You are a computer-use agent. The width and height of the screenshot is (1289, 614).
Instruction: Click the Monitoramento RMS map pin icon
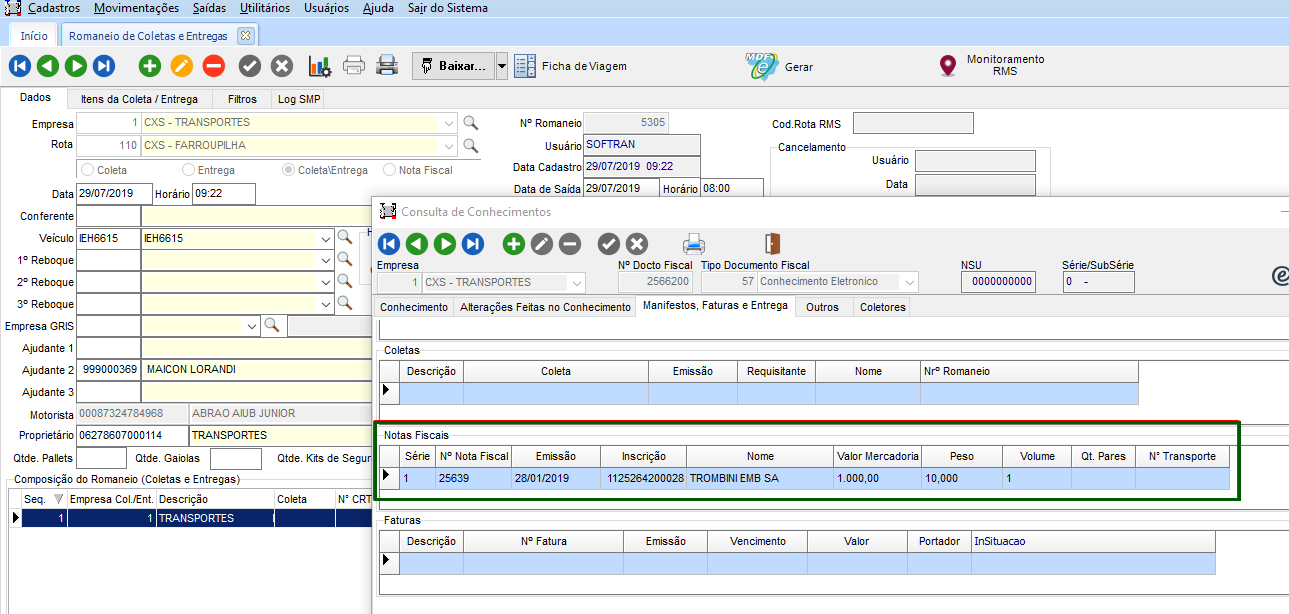coord(948,66)
